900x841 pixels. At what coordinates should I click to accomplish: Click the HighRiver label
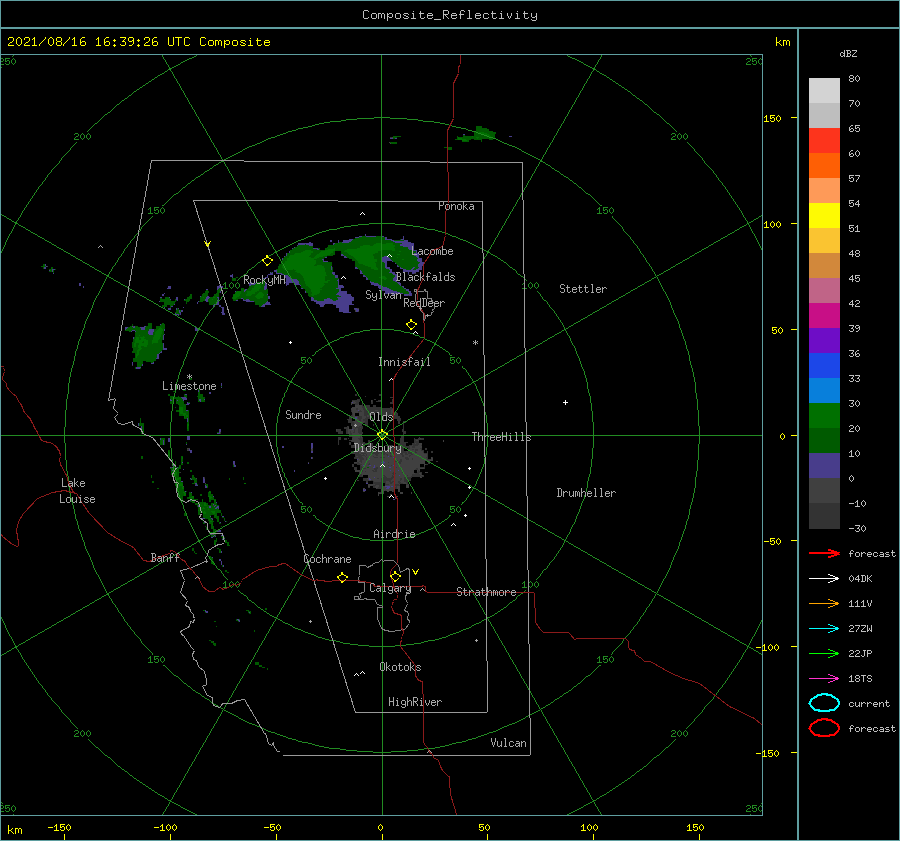[x=415, y=702]
